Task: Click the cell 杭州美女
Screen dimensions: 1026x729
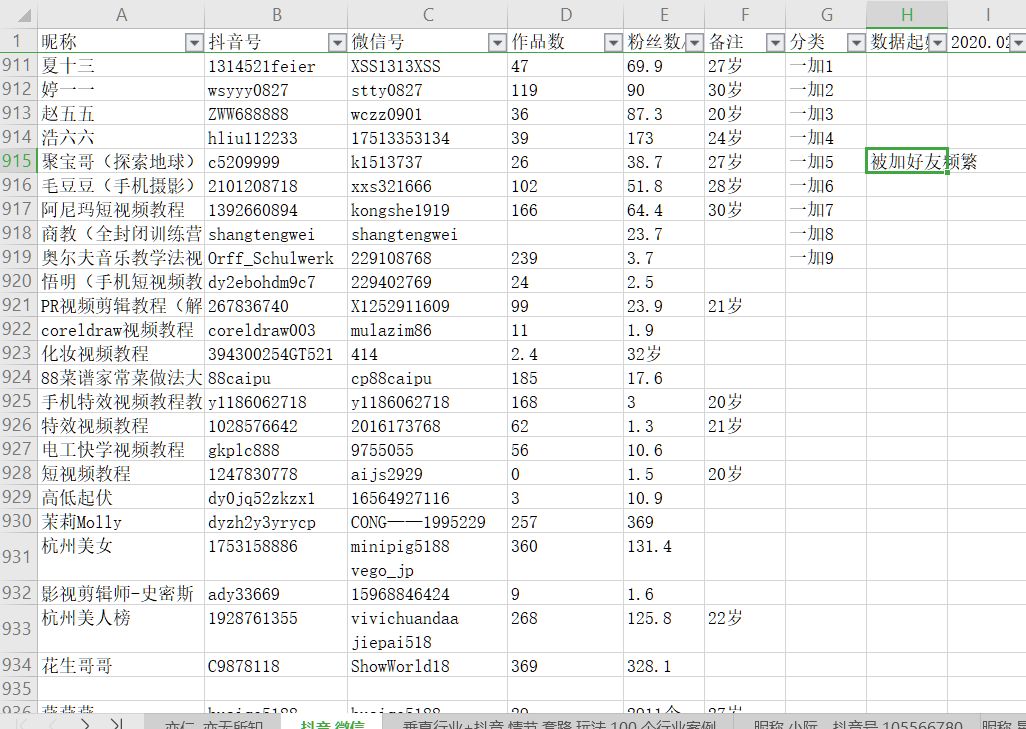Action: click(121, 558)
